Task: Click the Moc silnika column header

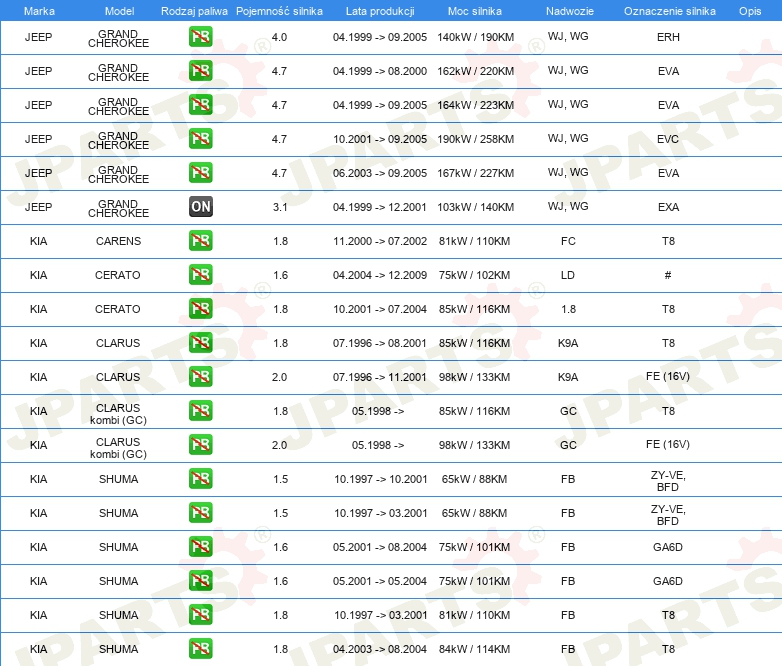Action: [475, 11]
